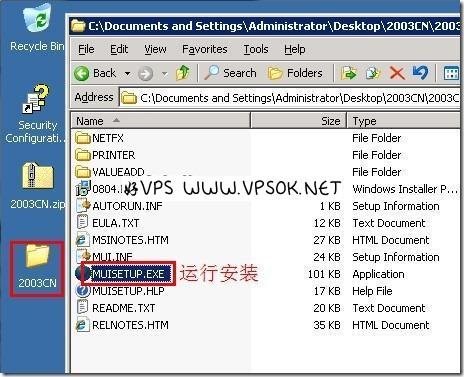Click the EULA.TXT file name
The image size is (464, 377).
click(116, 223)
